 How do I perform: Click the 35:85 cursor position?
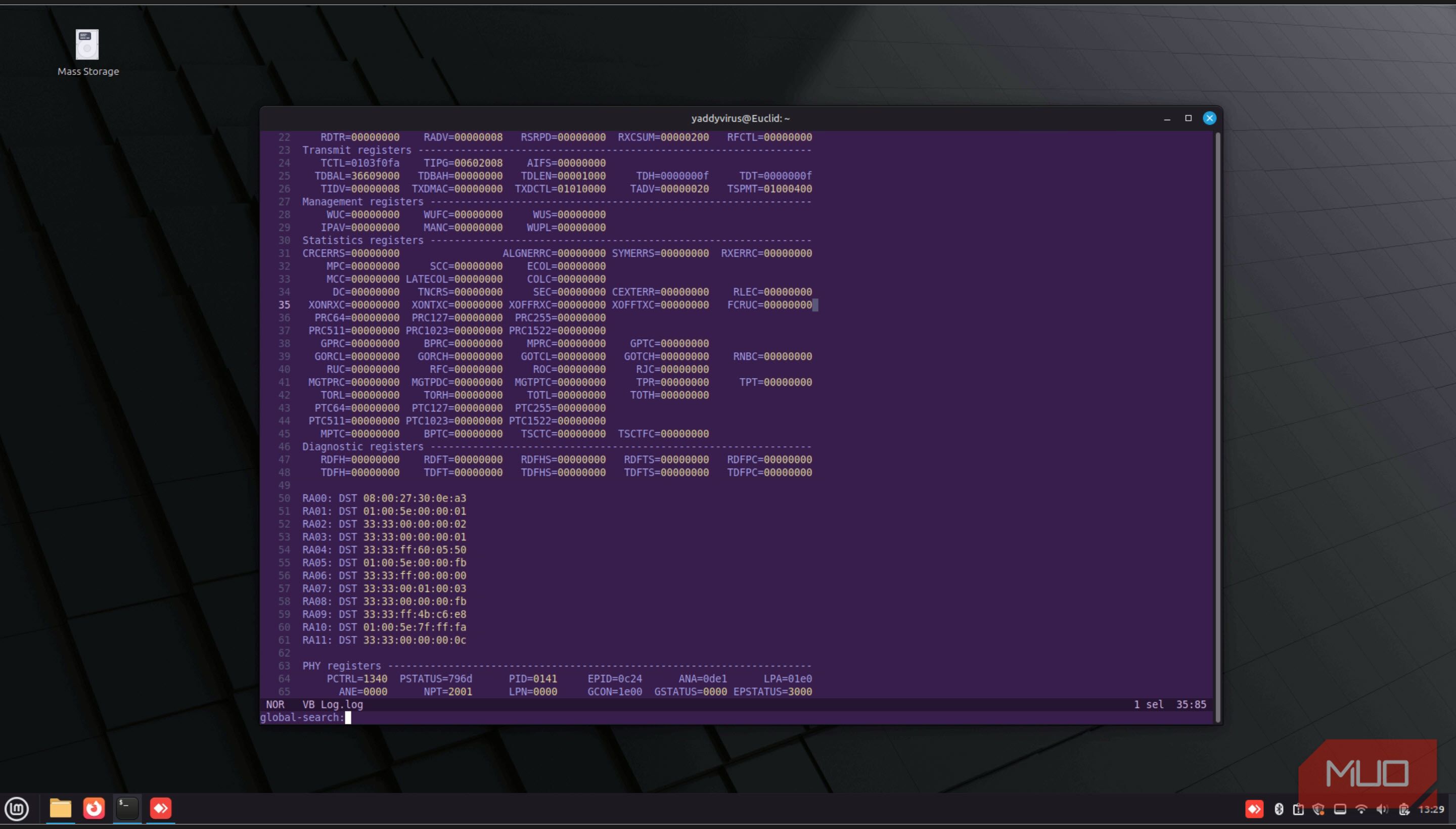click(x=1191, y=704)
